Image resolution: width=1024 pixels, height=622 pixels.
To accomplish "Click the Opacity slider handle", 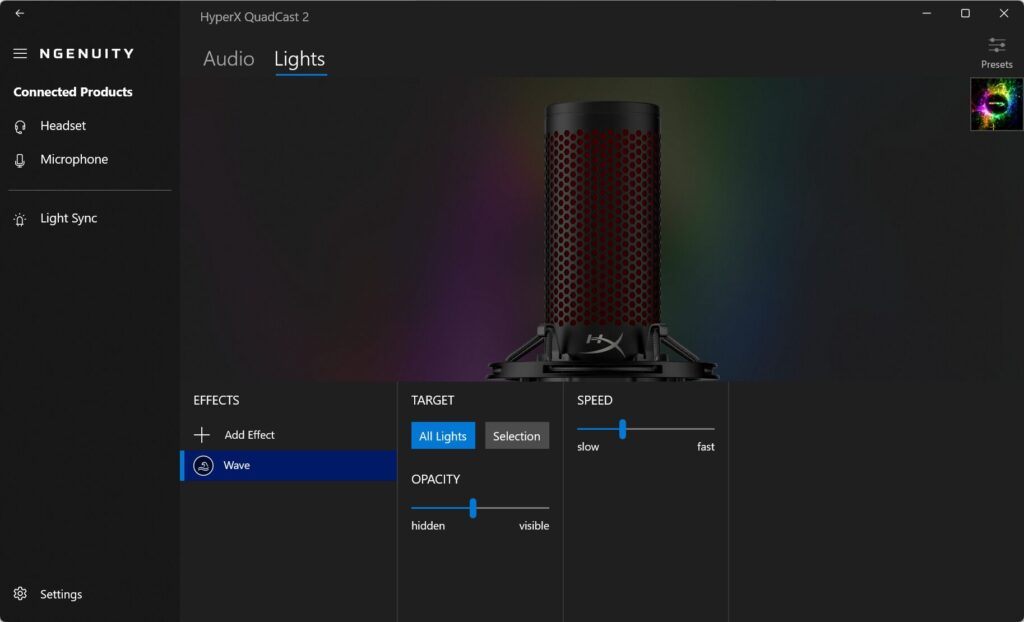I will pyautogui.click(x=473, y=508).
